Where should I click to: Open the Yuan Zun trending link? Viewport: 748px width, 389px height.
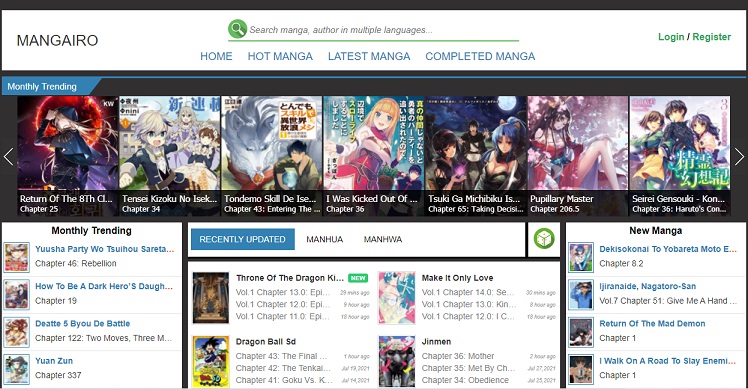click(x=54, y=361)
